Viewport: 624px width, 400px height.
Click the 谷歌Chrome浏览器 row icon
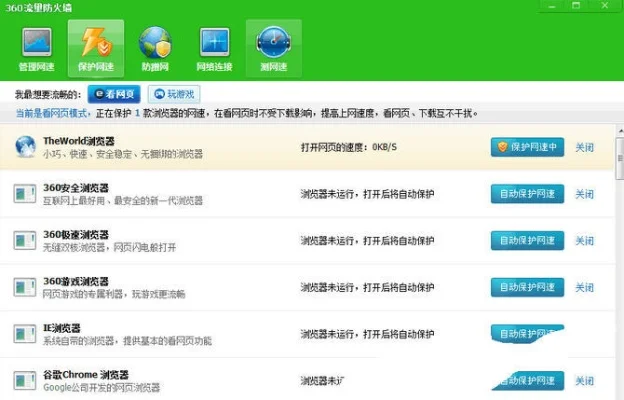(25, 380)
